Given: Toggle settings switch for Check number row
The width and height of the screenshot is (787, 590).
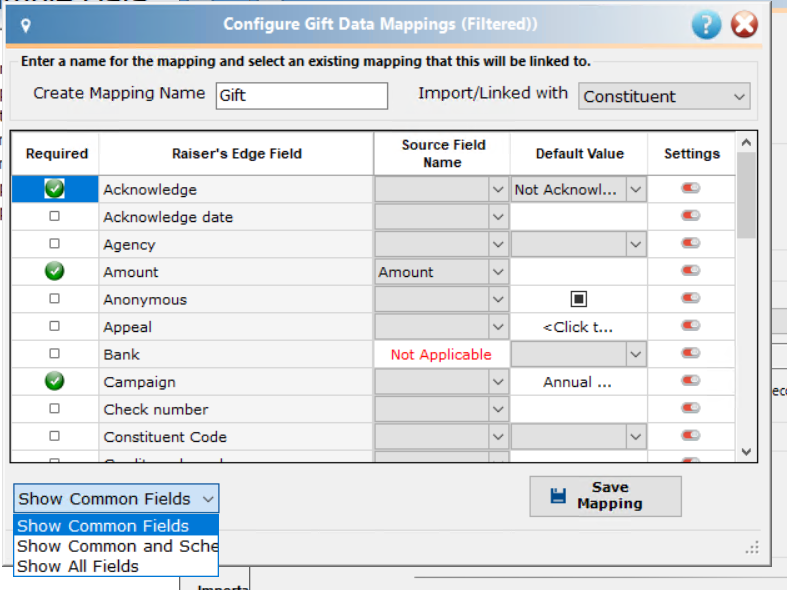Looking at the screenshot, I should point(691,408).
